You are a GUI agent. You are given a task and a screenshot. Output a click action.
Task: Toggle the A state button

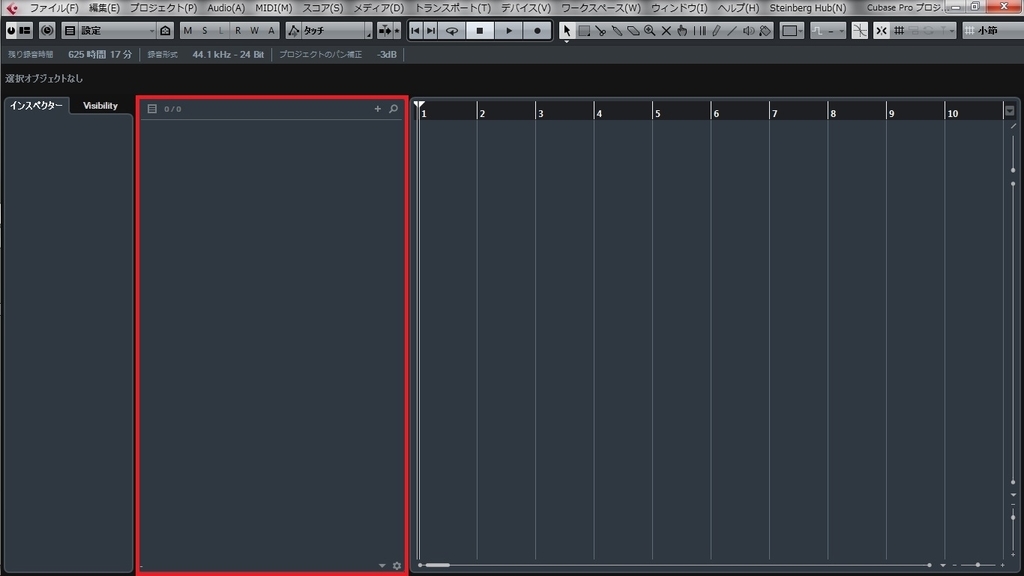[271, 31]
